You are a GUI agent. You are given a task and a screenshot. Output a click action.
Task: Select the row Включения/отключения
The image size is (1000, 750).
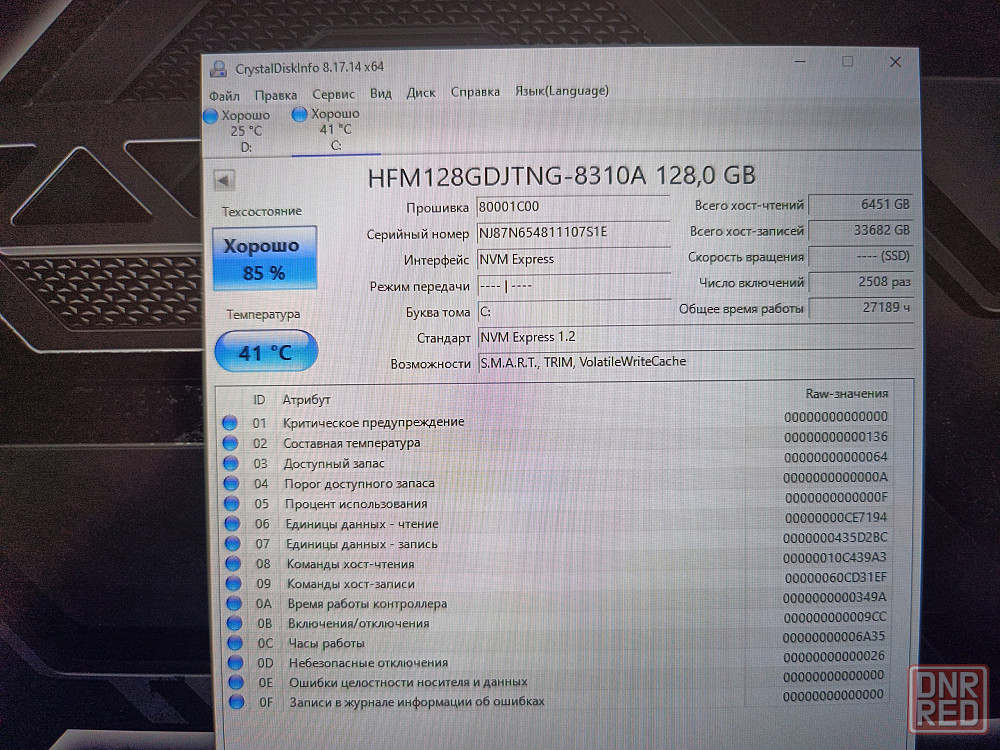[x=555, y=620]
